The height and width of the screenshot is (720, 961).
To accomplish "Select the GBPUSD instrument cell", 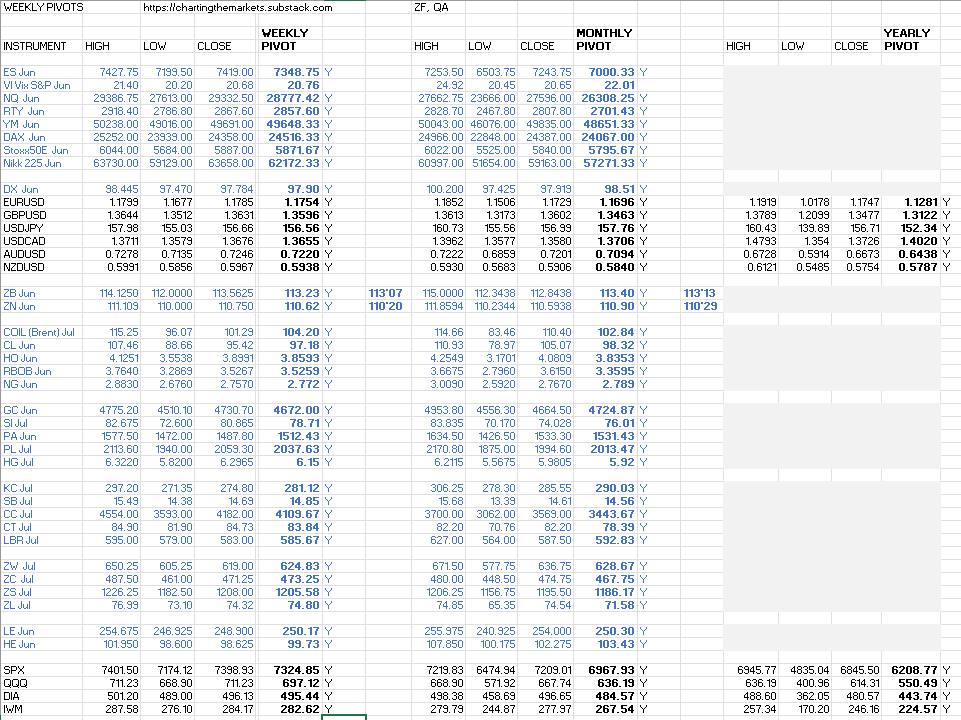I will [25, 215].
